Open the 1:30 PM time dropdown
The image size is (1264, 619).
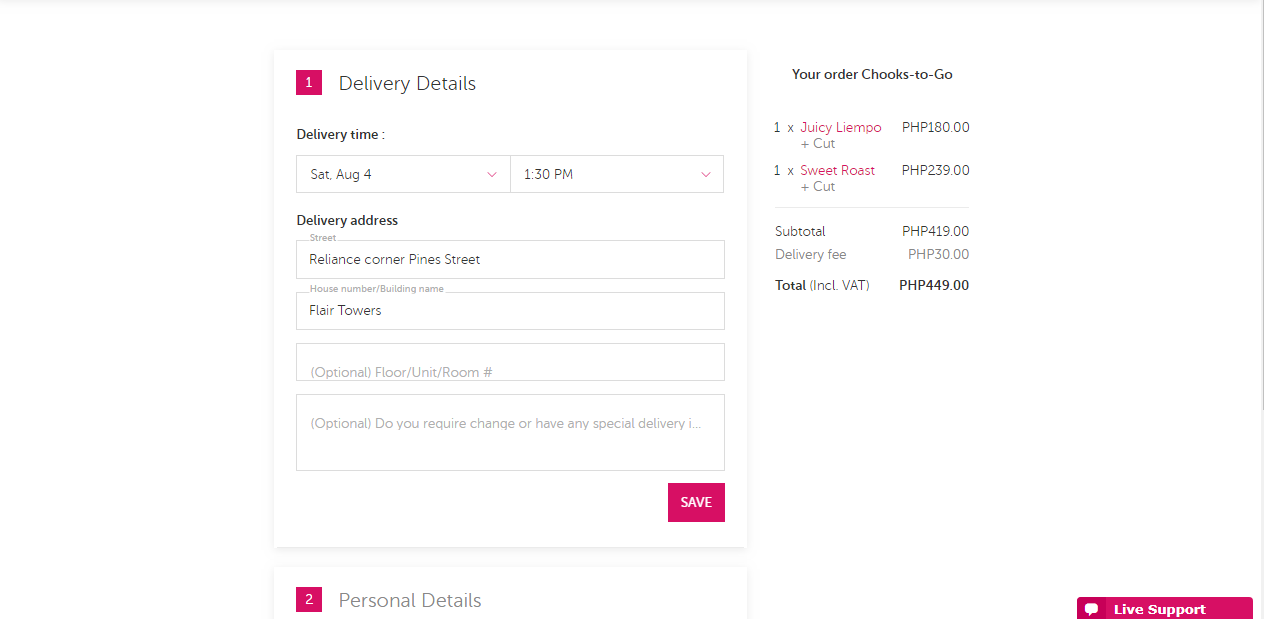[x=617, y=174]
